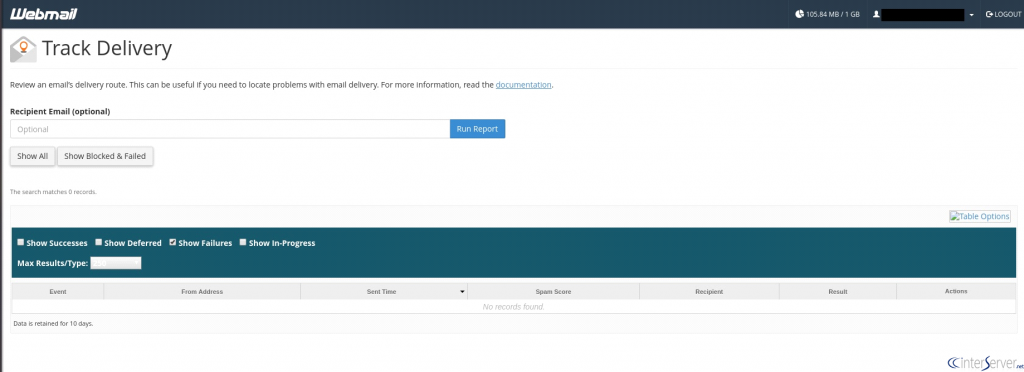Enable Show In-Progress checkbox

coord(243,242)
